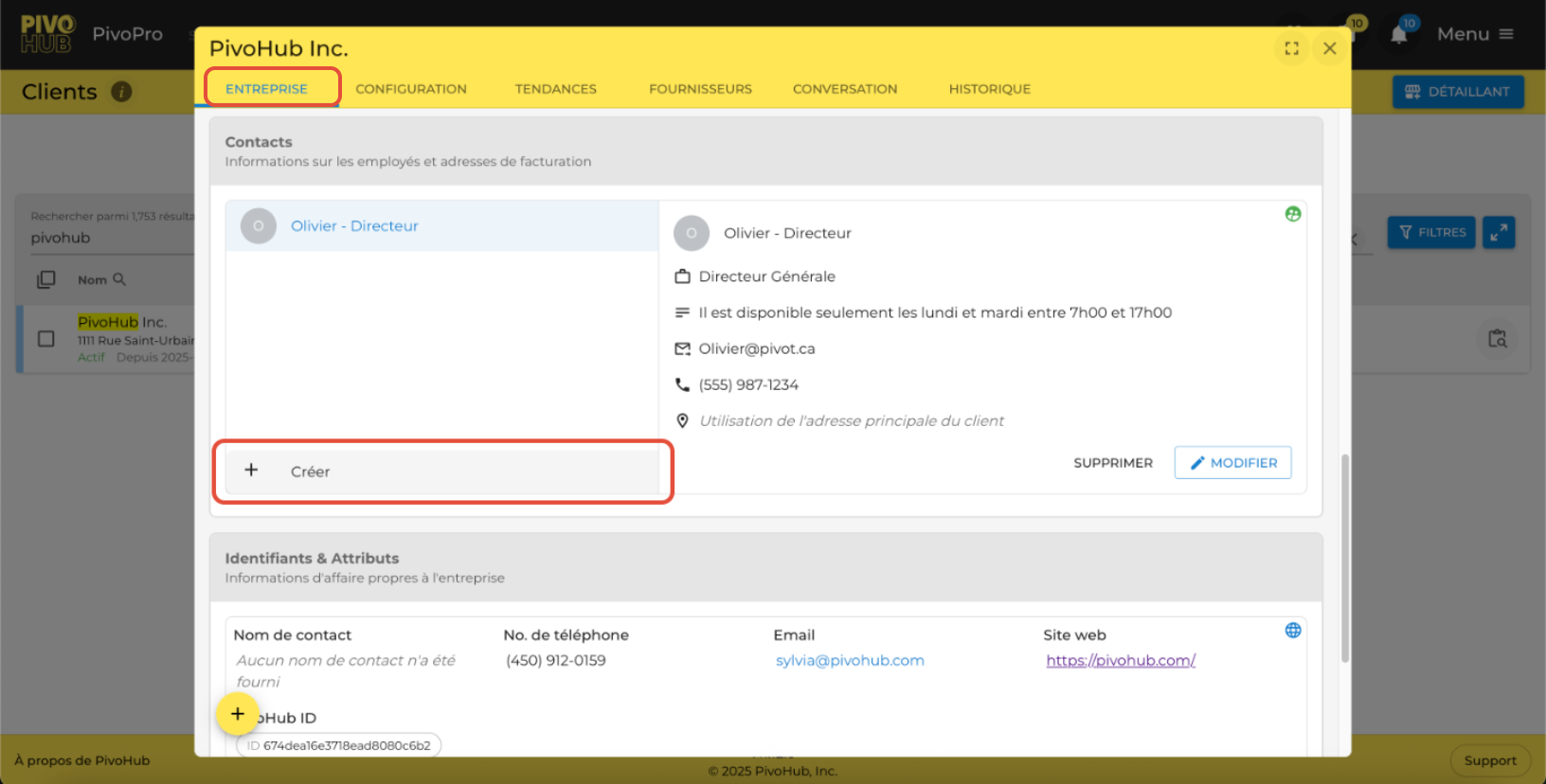
Task: Click PivoHub Inc. name in clients list
Action: 122,322
